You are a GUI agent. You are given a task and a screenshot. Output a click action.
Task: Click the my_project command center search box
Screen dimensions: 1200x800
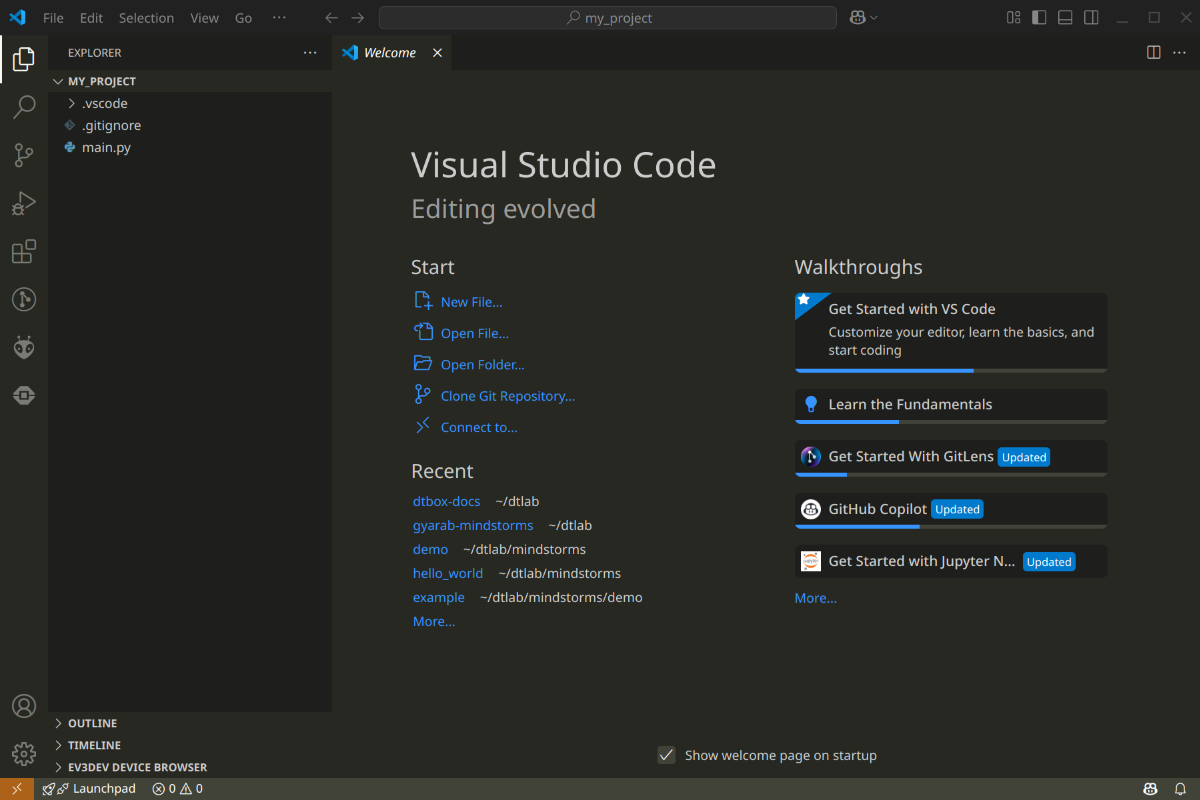(x=607, y=18)
